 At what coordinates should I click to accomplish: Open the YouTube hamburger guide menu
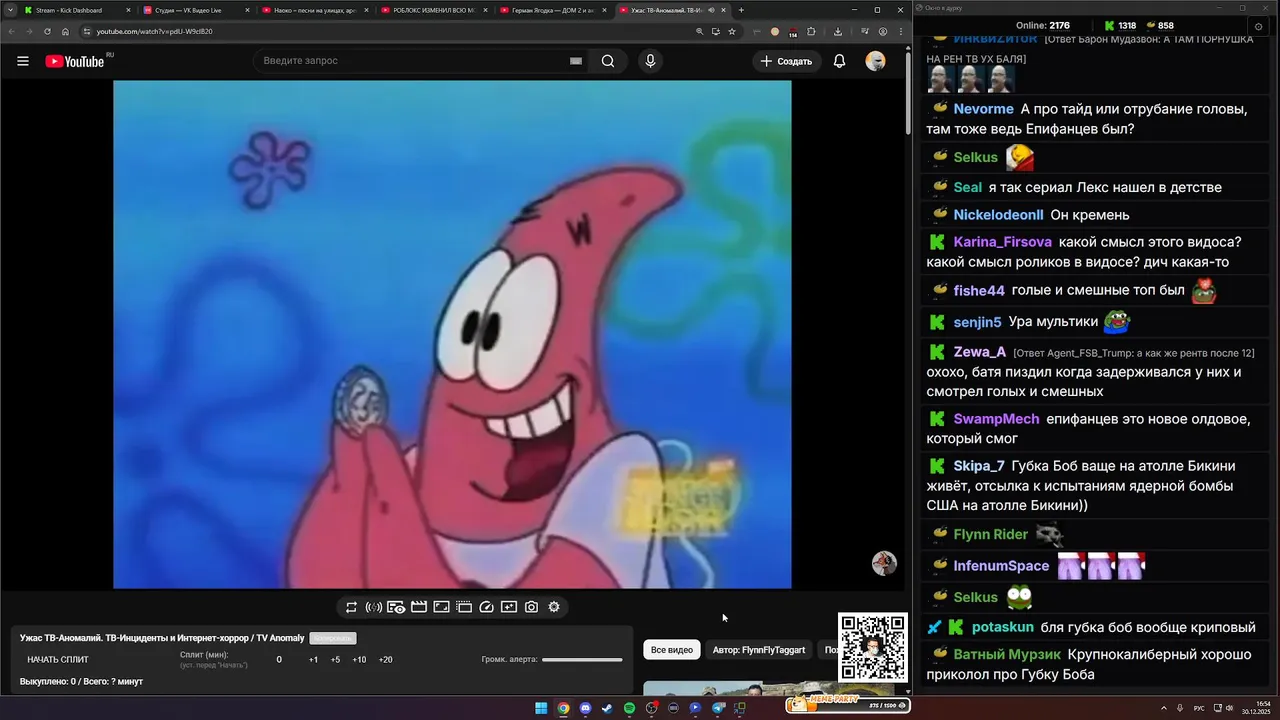tap(23, 61)
